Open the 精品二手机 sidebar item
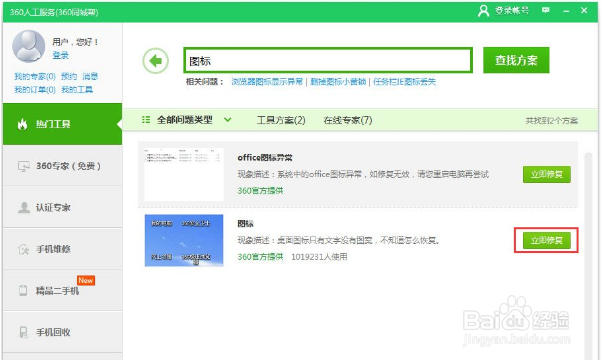 point(62,291)
